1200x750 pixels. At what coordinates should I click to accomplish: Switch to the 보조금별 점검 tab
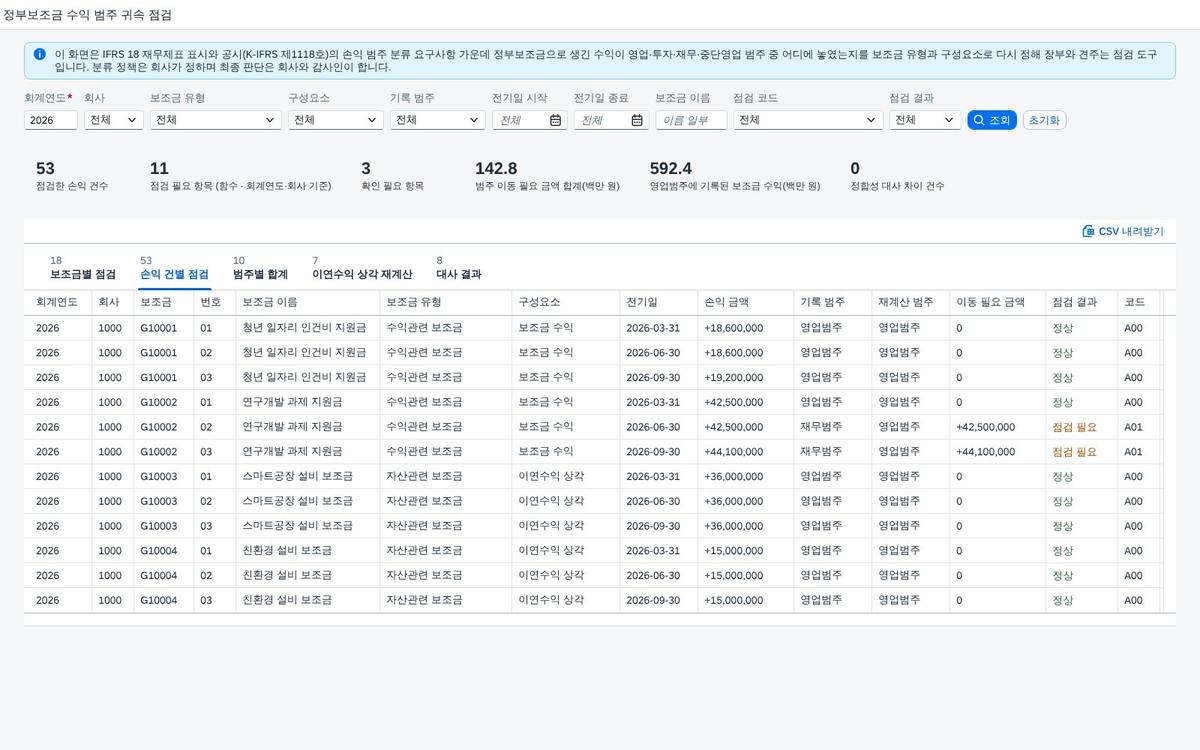point(83,268)
